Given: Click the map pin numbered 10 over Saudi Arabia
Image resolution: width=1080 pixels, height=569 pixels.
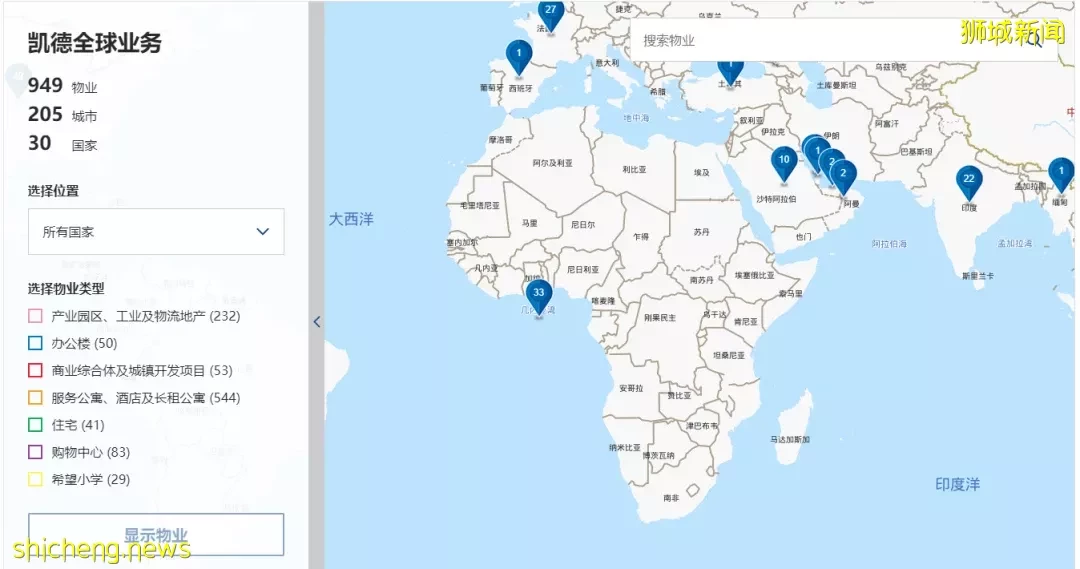Looking at the screenshot, I should [784, 164].
